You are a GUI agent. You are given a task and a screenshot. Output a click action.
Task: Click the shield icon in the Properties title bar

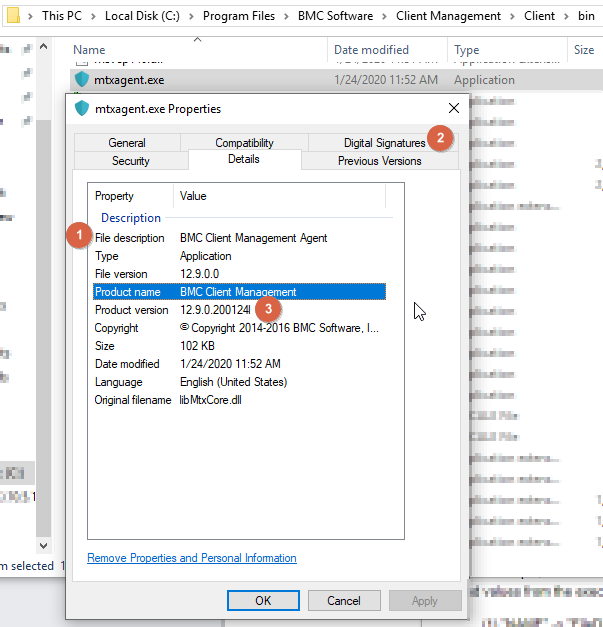coord(82,108)
